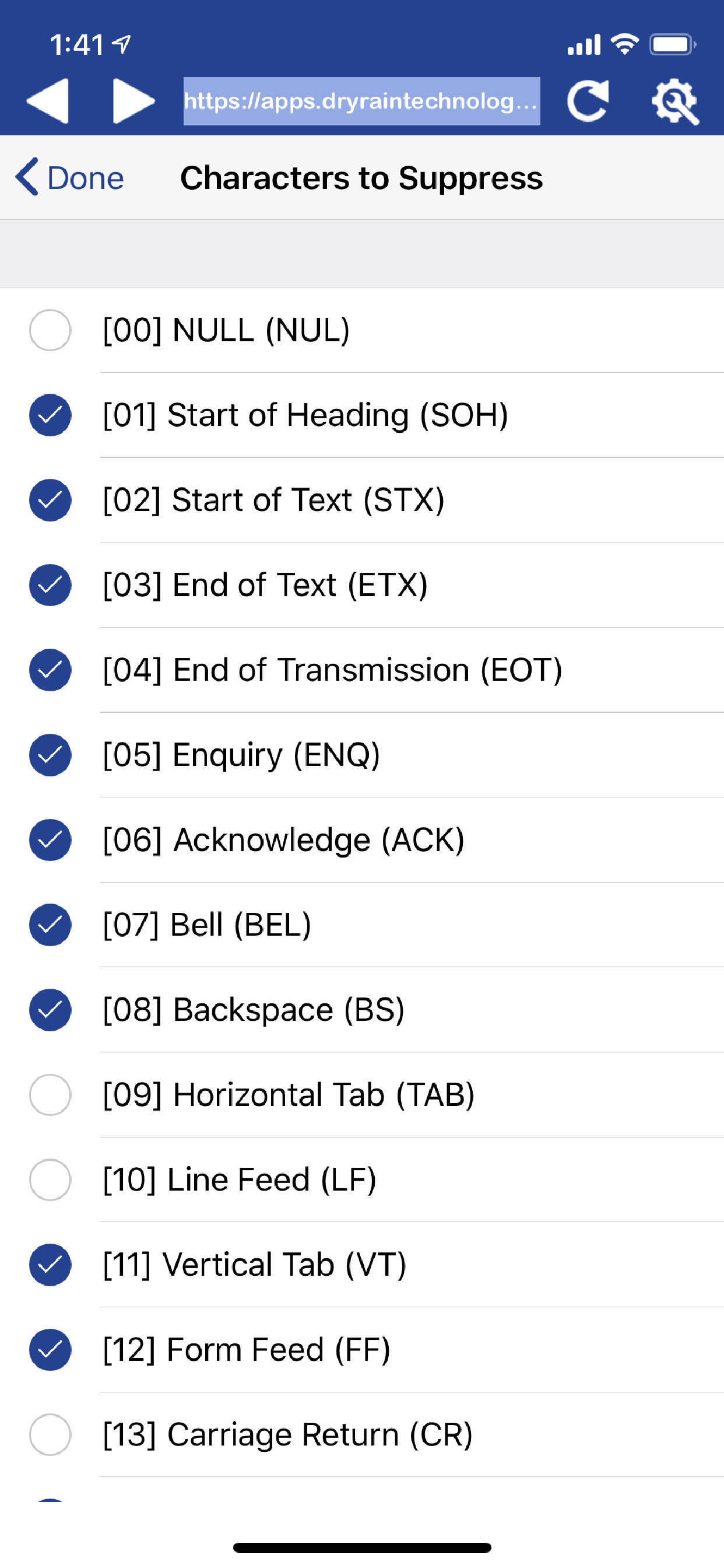The width and height of the screenshot is (724, 1568).
Task: Enable suppression of [00] NULL (NUL)
Action: pyautogui.click(x=51, y=331)
